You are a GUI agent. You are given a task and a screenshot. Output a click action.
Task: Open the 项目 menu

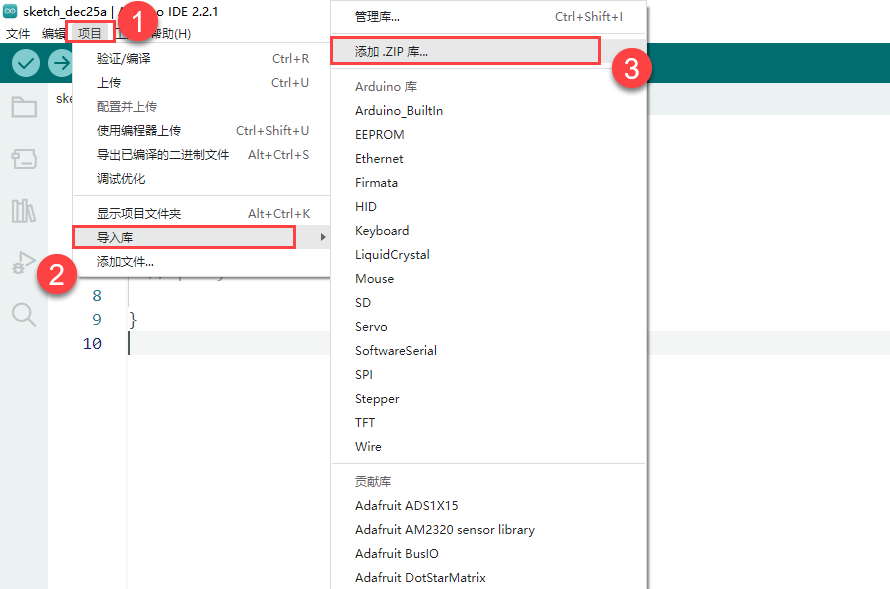click(90, 33)
